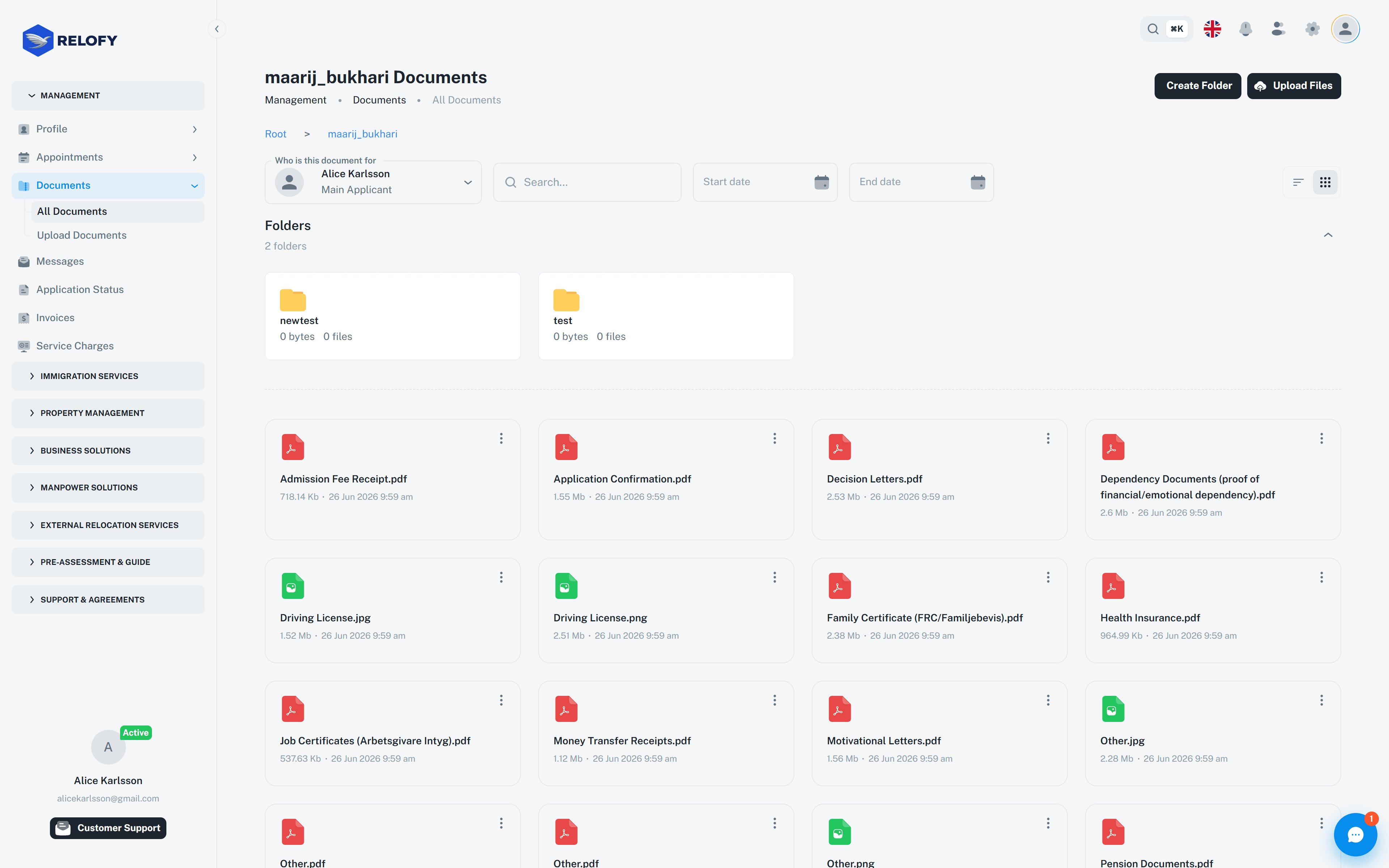Switch to grid view
Viewport: 1389px width, 868px height.
pyautogui.click(x=1325, y=182)
